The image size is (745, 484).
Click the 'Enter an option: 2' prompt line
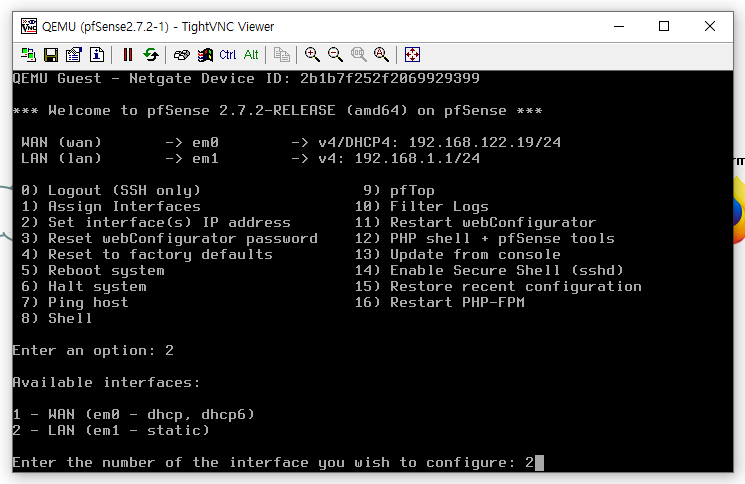93,351
